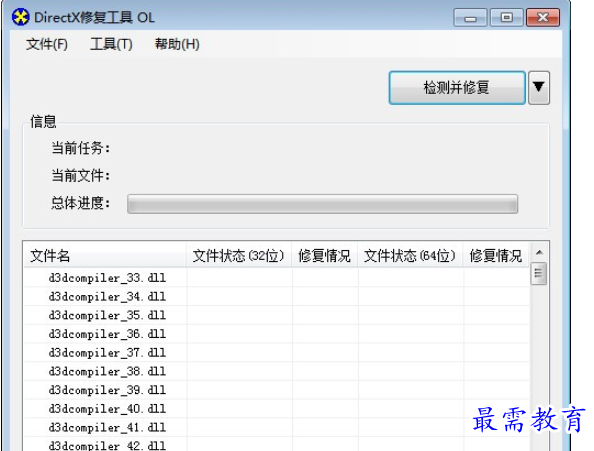The height and width of the screenshot is (451, 594).
Task: Select row d3dcompiler_34.dll
Action: pos(277,296)
